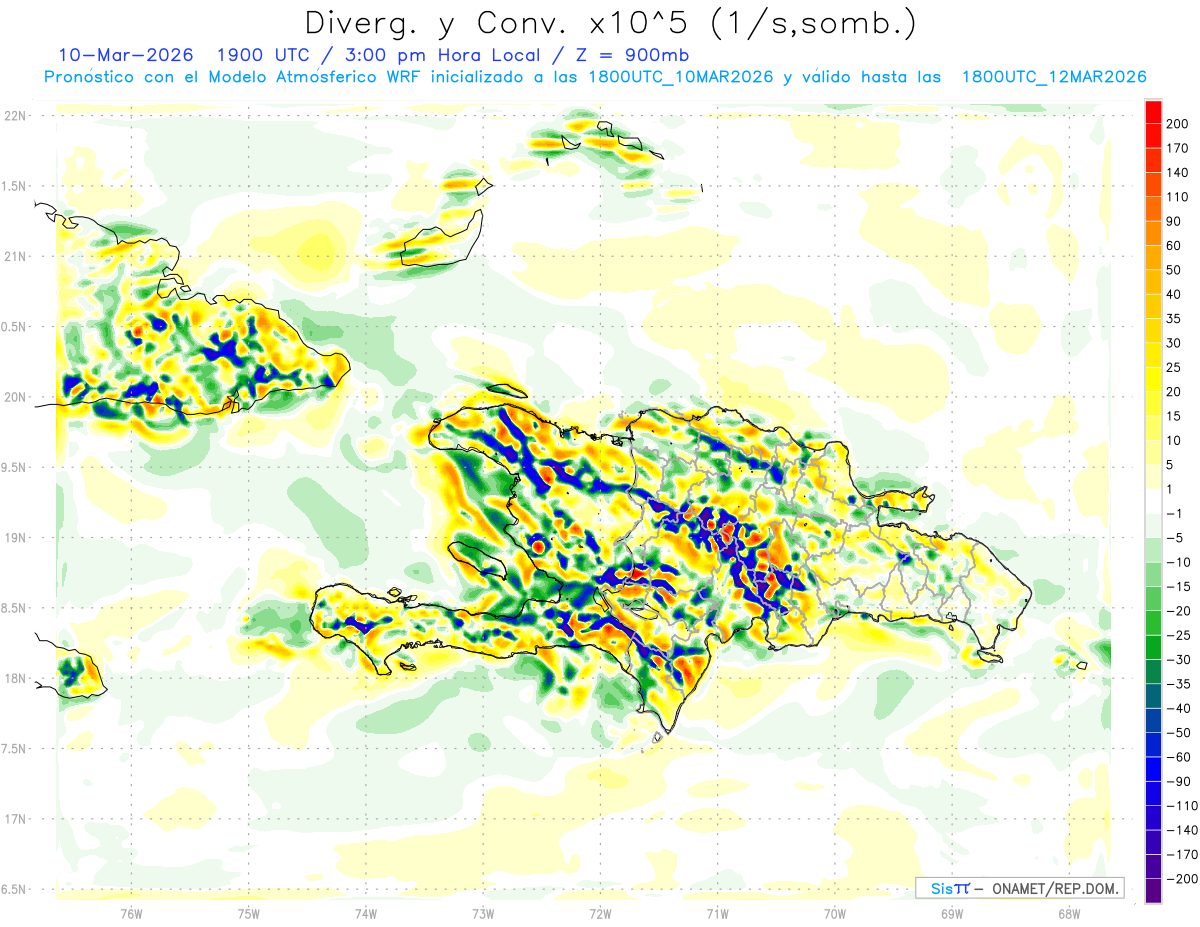
Task: Click the color bar label "10"
Action: click(1175, 441)
